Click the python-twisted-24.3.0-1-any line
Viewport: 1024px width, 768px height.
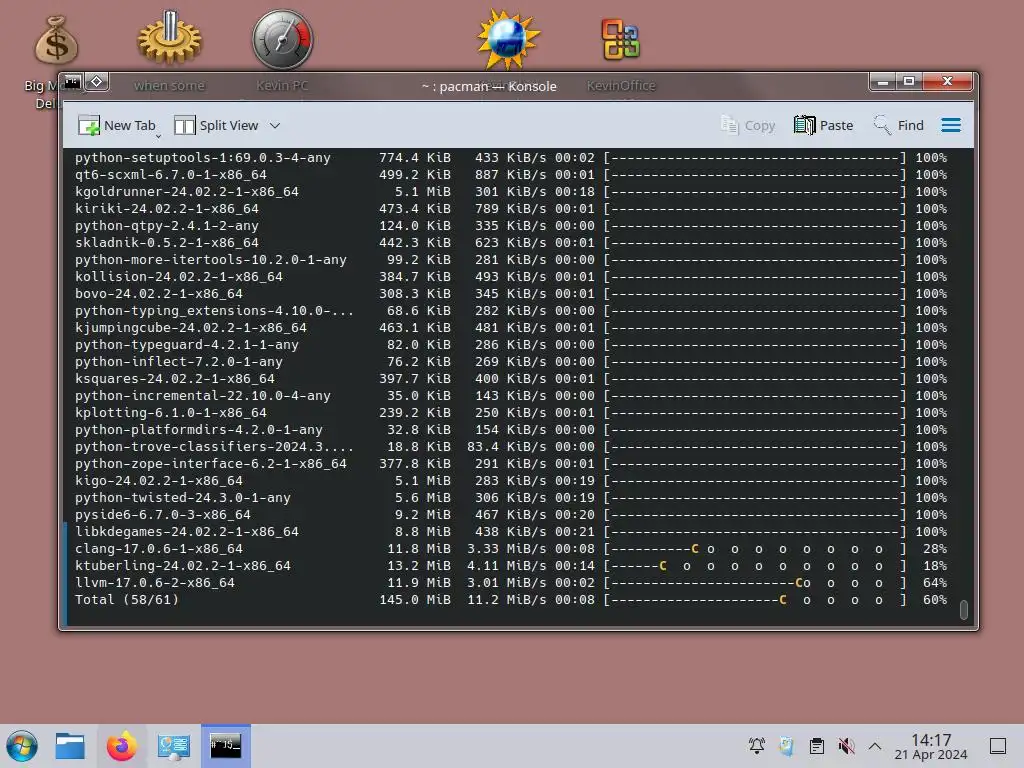click(511, 498)
